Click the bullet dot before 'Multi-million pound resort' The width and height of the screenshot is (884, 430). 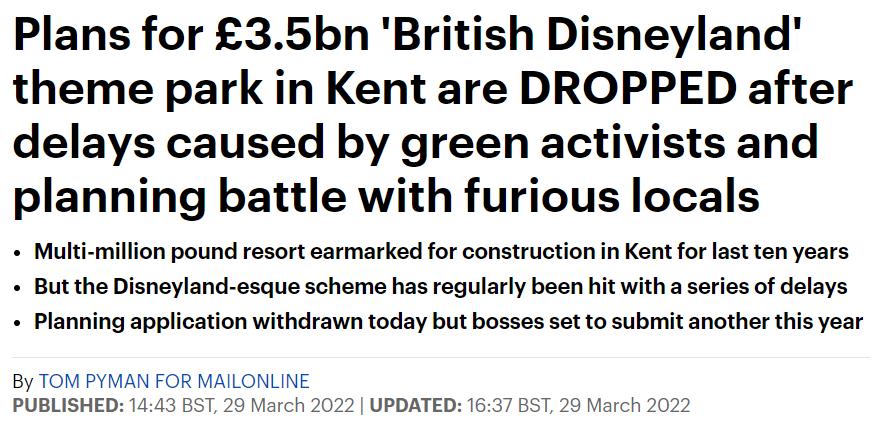click(x=18, y=253)
